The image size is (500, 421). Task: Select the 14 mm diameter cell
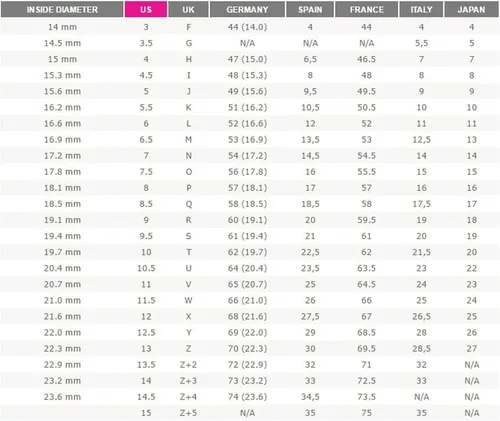point(62,27)
